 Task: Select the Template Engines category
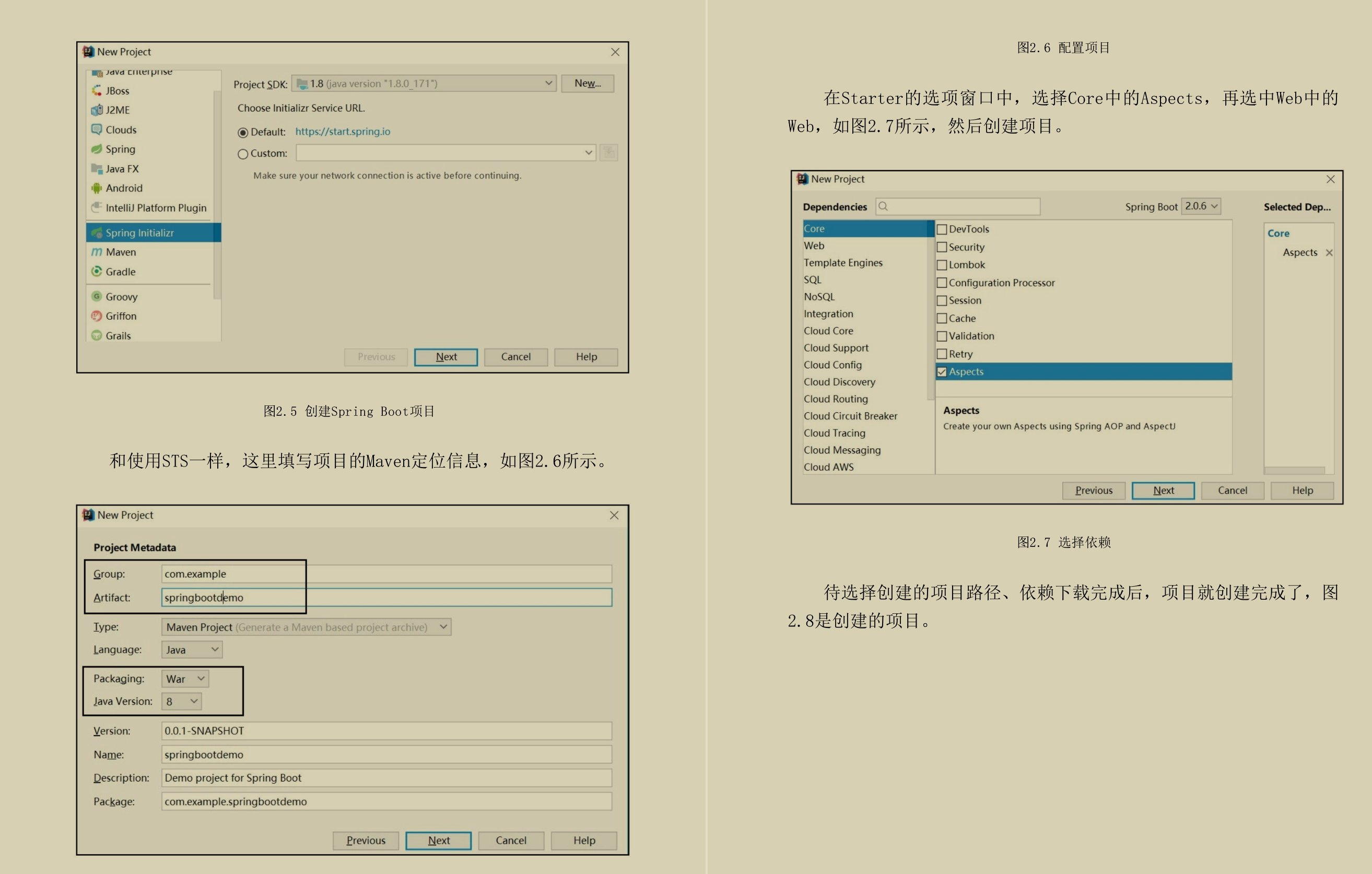[x=865, y=263]
